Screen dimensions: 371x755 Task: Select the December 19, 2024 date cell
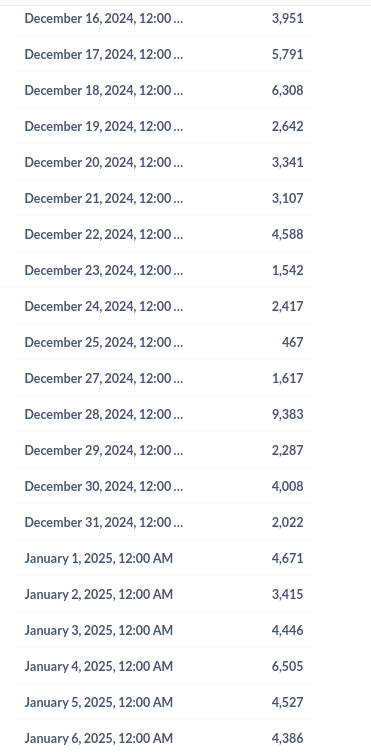click(103, 126)
